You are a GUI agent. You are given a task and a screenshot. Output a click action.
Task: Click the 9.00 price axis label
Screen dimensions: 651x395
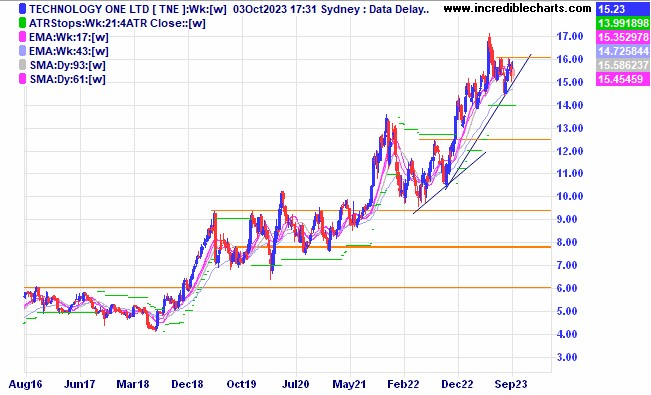[x=567, y=219]
